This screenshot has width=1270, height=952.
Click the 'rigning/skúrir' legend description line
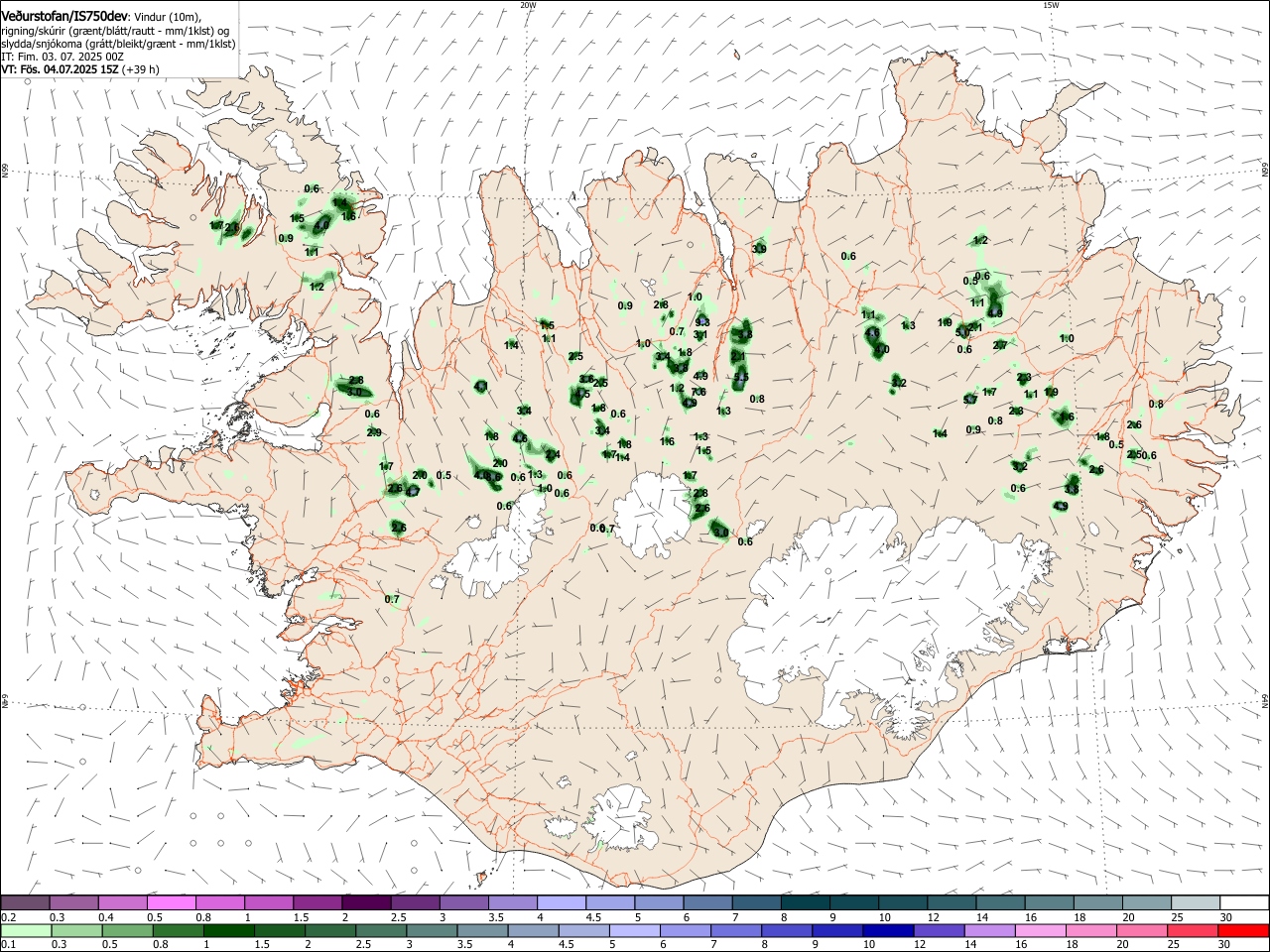pyautogui.click(x=117, y=31)
